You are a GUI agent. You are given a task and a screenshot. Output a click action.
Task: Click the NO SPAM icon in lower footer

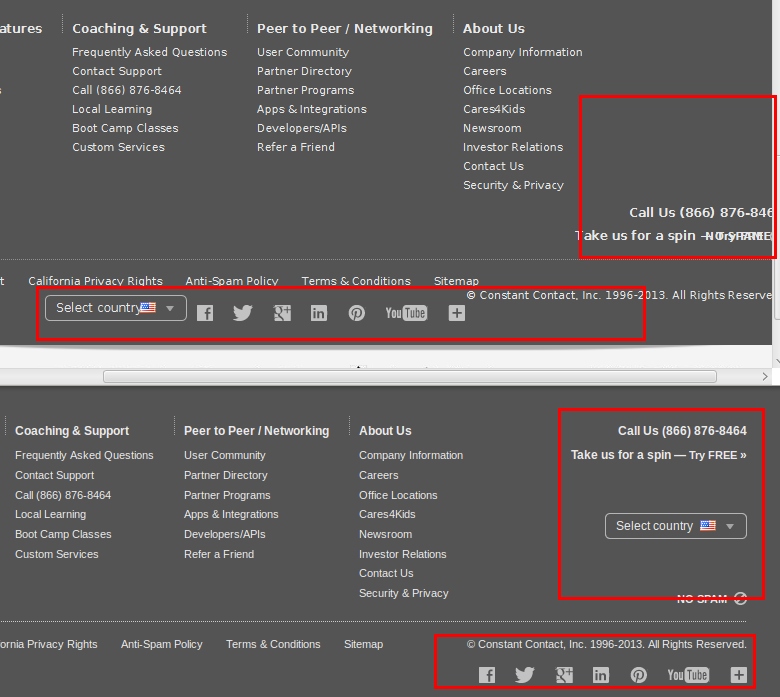tap(740, 599)
